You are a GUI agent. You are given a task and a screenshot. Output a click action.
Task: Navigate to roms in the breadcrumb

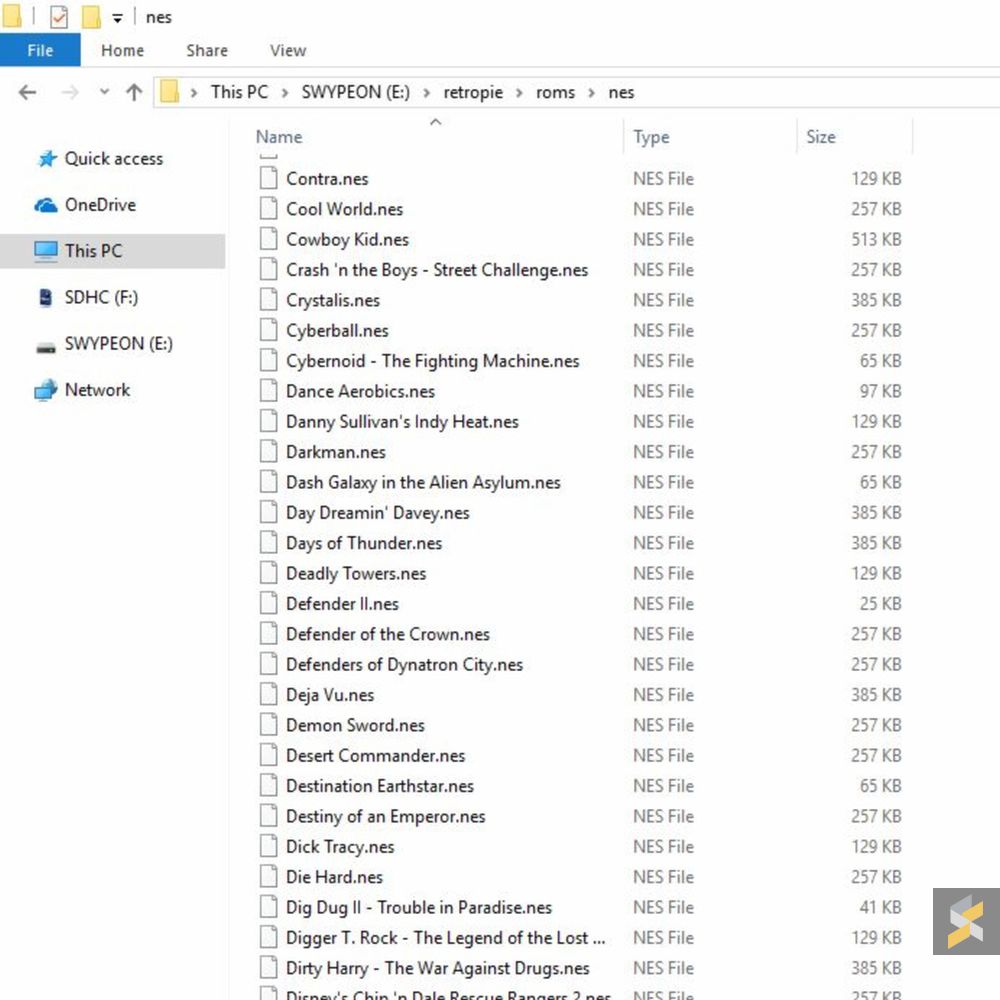pyautogui.click(x=555, y=92)
